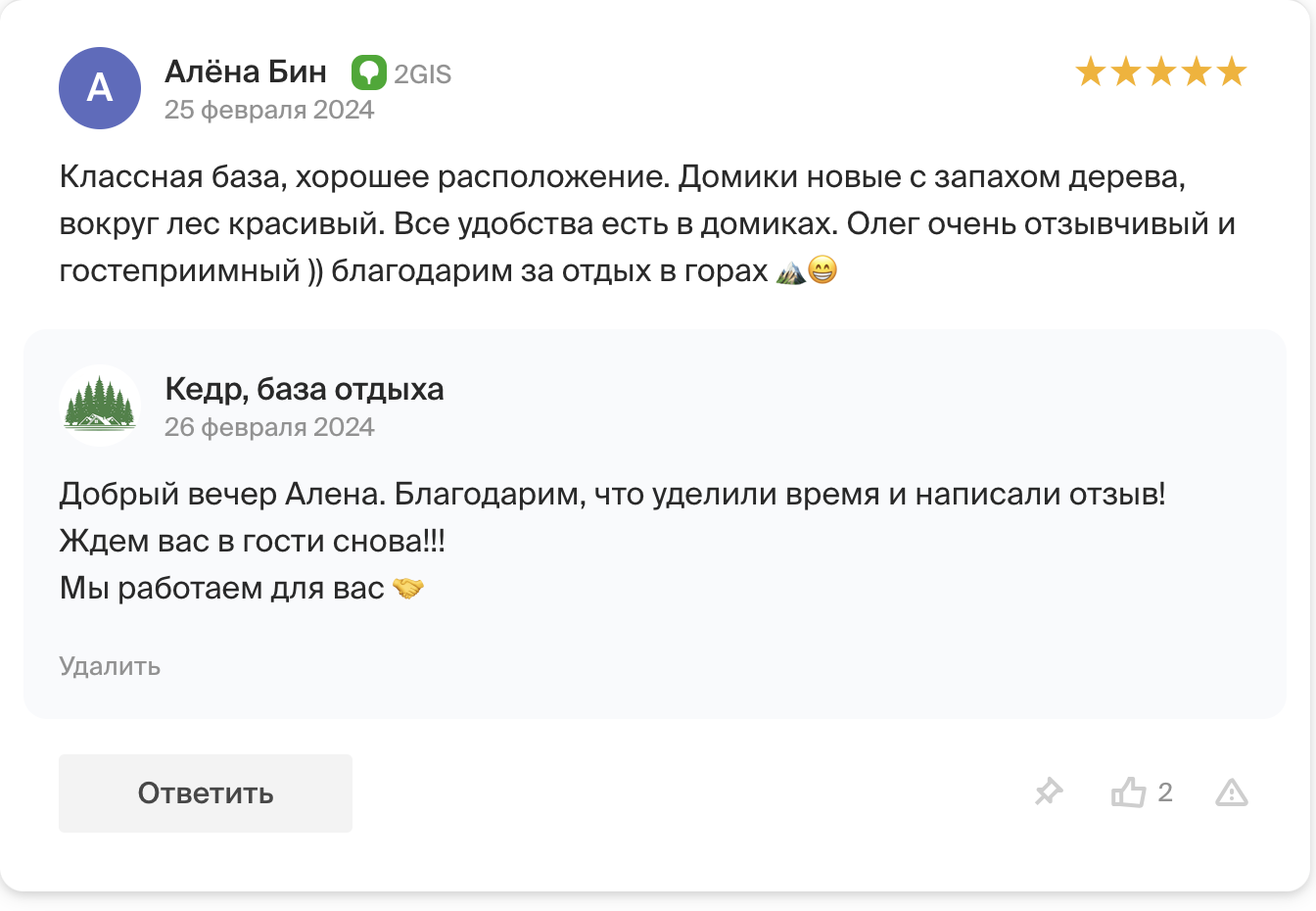Click the review text about Классная база
The width and height of the screenshot is (1316, 911).
647,223
